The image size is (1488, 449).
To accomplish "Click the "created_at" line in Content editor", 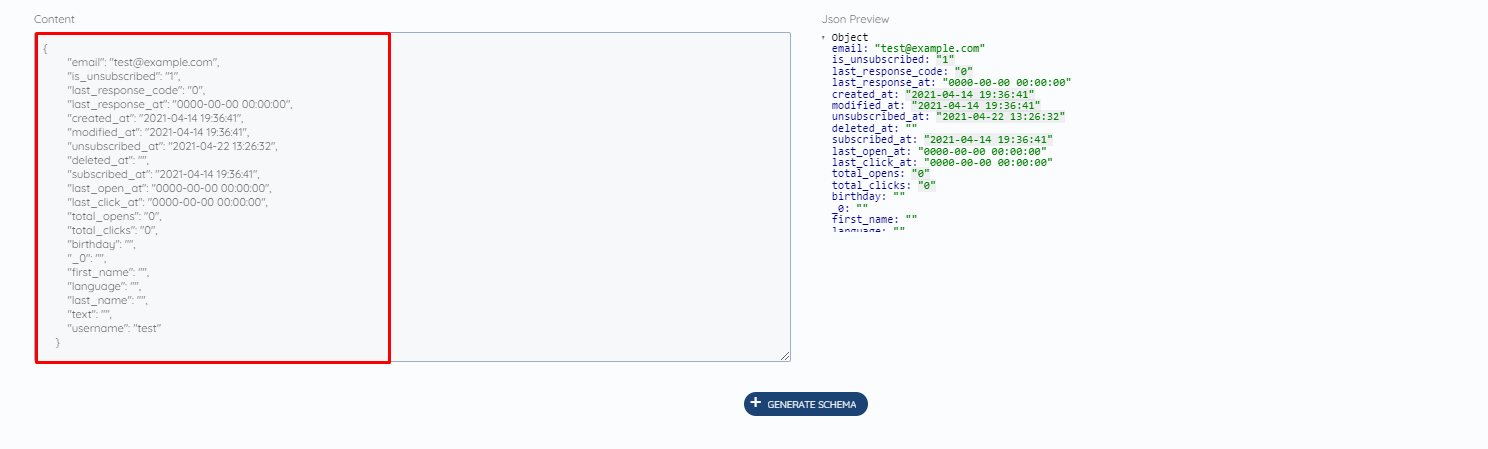I will [154, 118].
